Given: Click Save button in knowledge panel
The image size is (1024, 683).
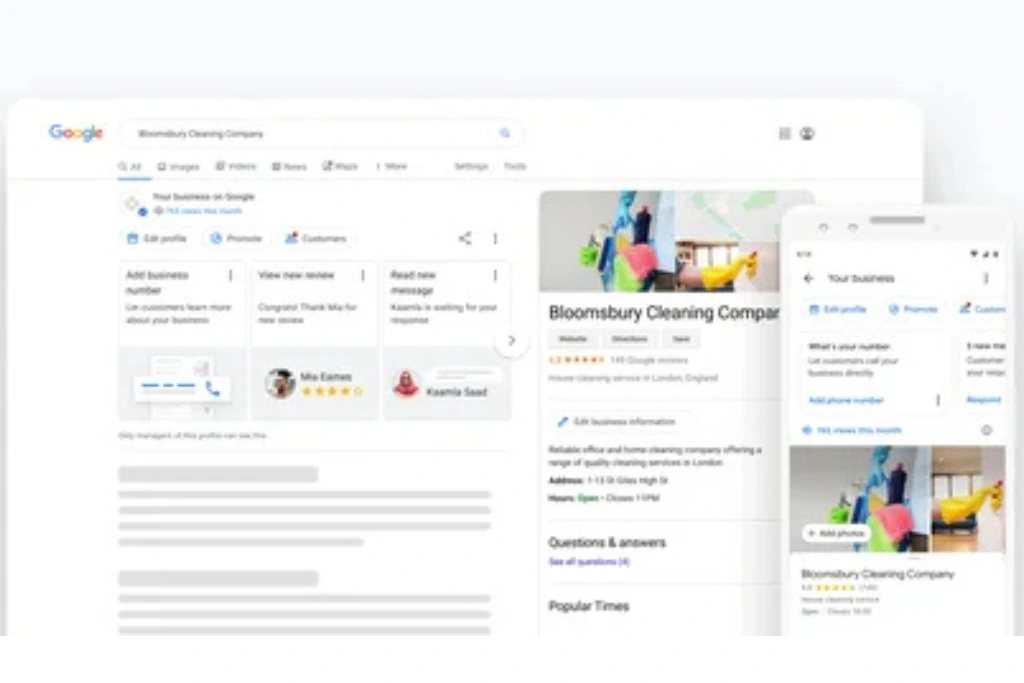Looking at the screenshot, I should (681, 339).
